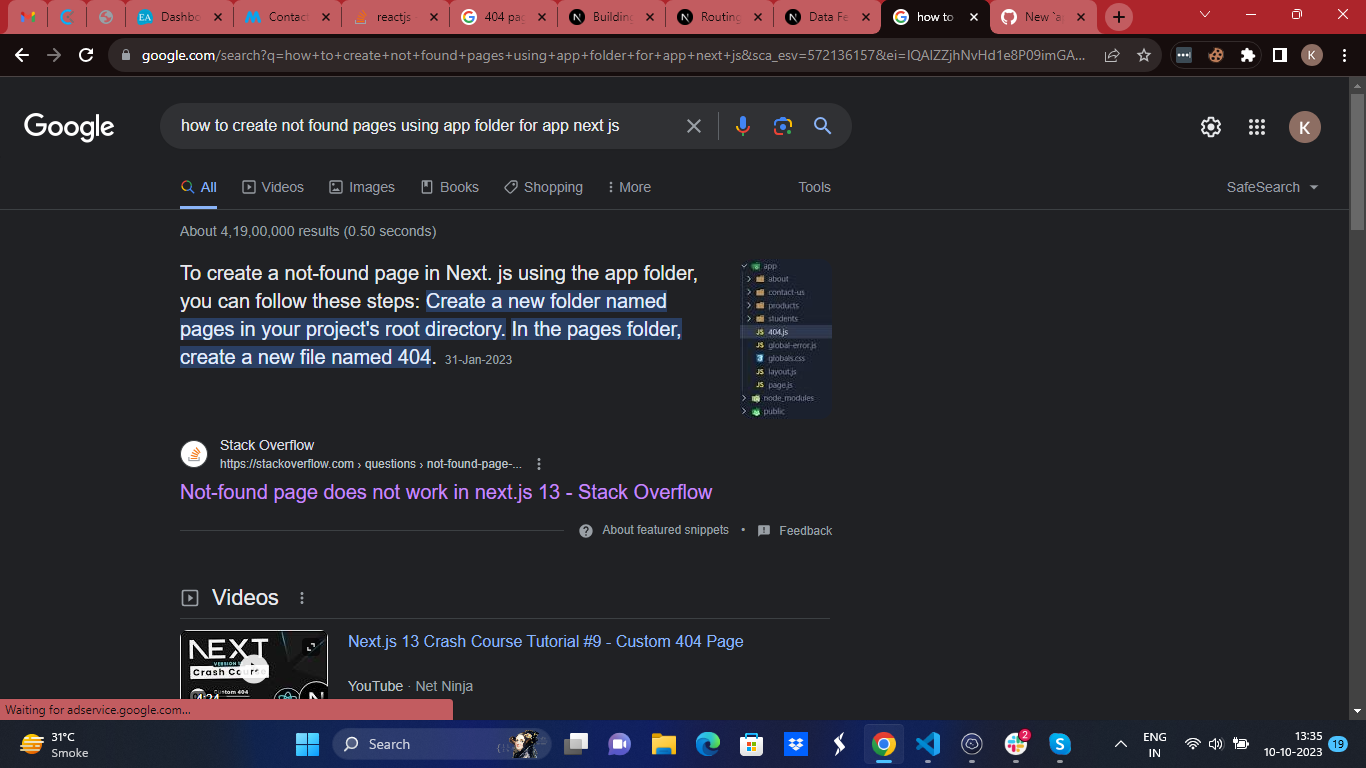Image resolution: width=1366 pixels, height=768 pixels.
Task: Switch to Shopping results tab
Action: point(543,187)
